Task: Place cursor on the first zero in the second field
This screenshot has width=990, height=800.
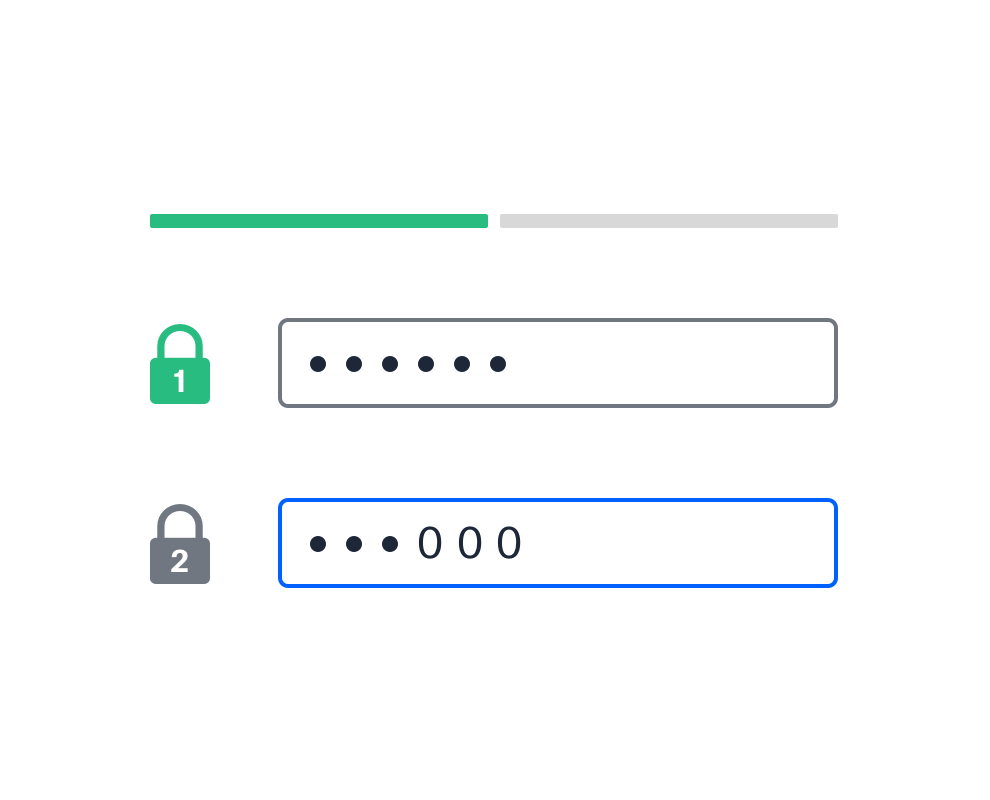Action: [430, 543]
